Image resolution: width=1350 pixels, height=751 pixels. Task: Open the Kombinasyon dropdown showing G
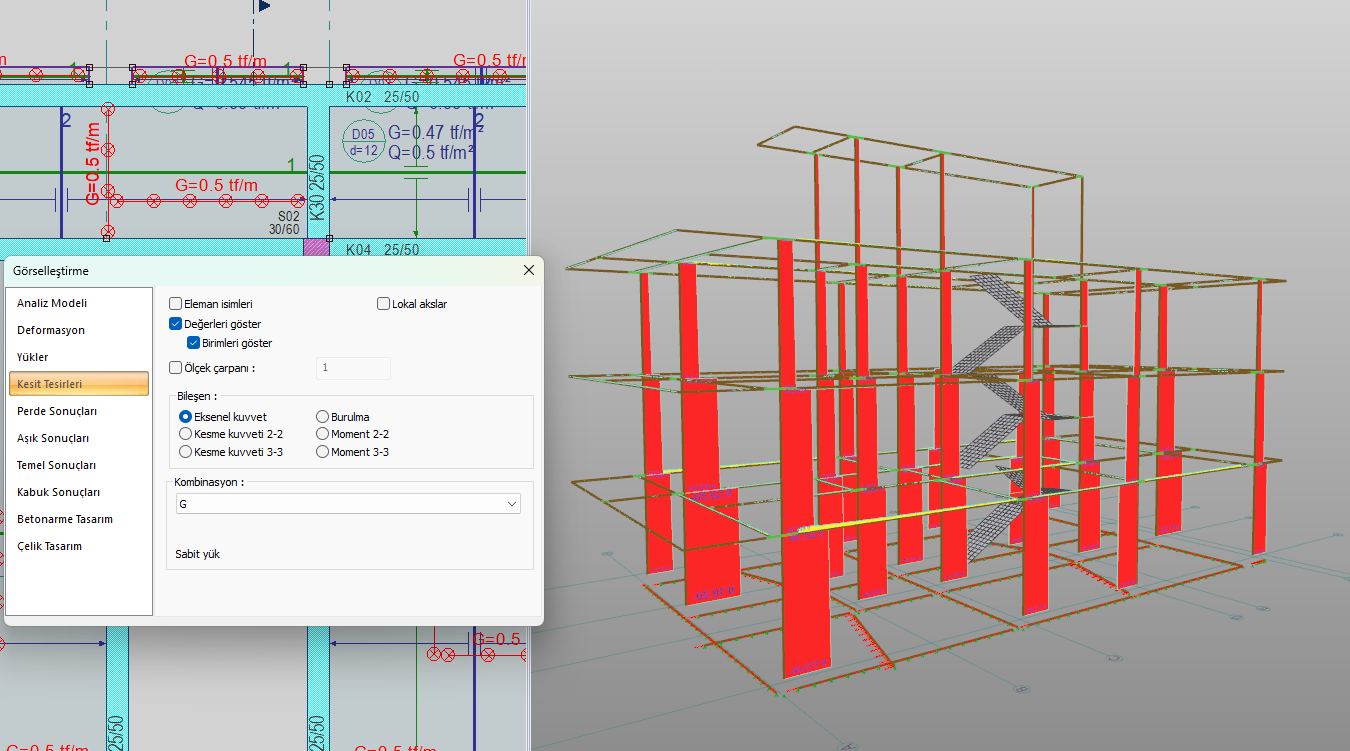click(347, 504)
